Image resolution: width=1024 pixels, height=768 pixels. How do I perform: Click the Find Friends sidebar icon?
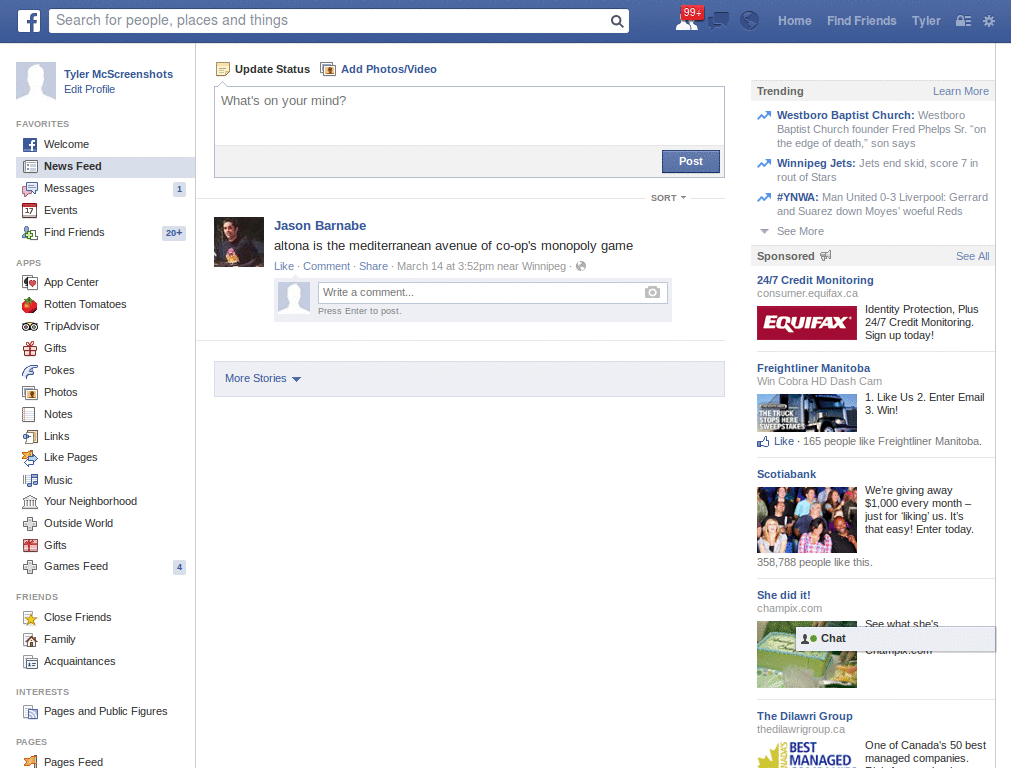click(30, 232)
